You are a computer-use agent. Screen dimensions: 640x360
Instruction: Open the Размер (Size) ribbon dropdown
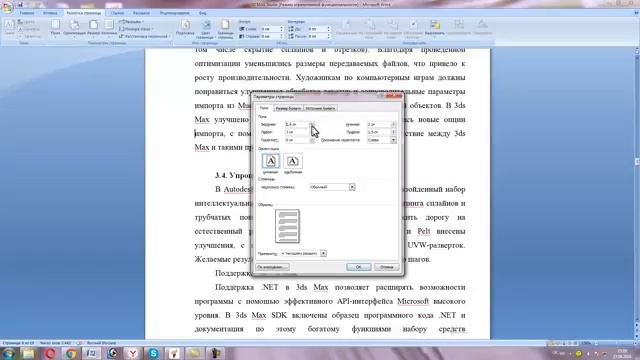93,28
